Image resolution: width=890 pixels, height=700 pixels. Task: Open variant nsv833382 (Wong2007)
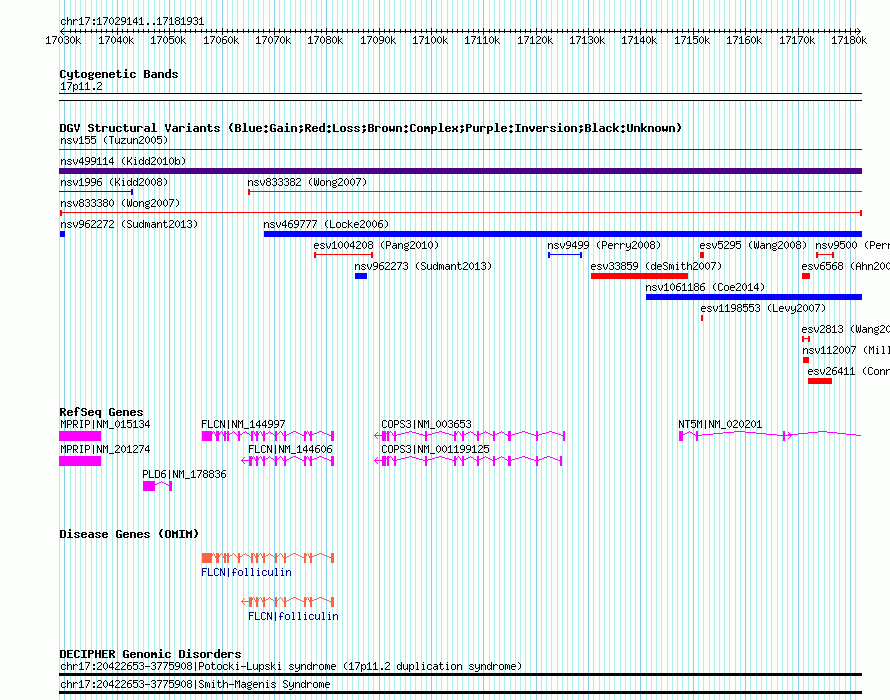tap(307, 182)
